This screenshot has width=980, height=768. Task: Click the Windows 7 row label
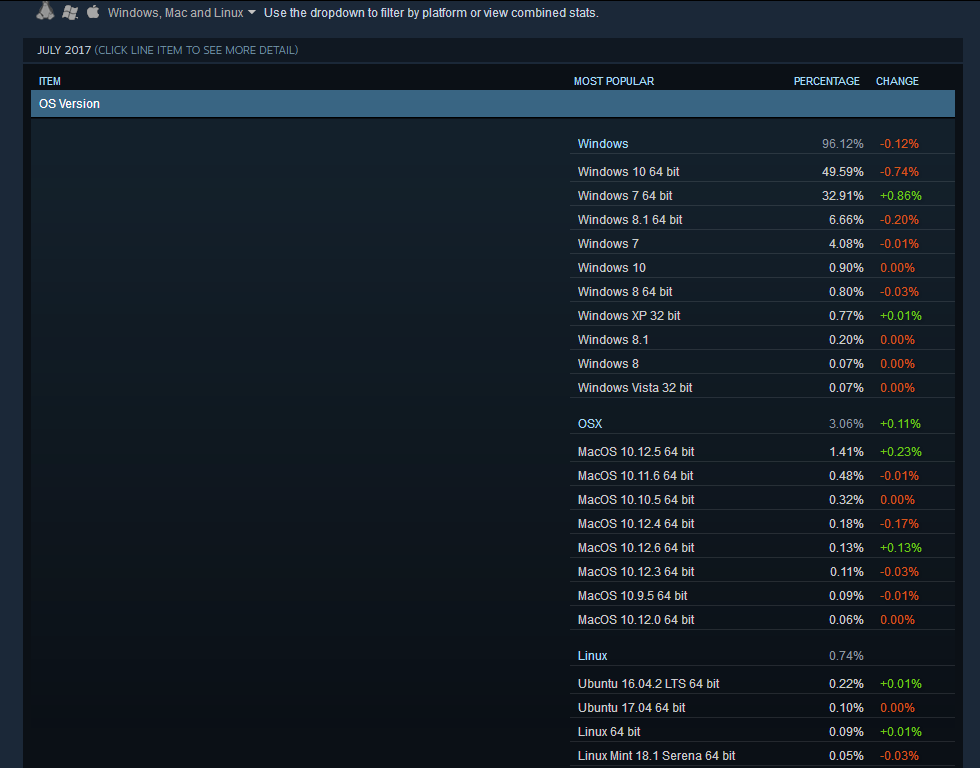(608, 244)
